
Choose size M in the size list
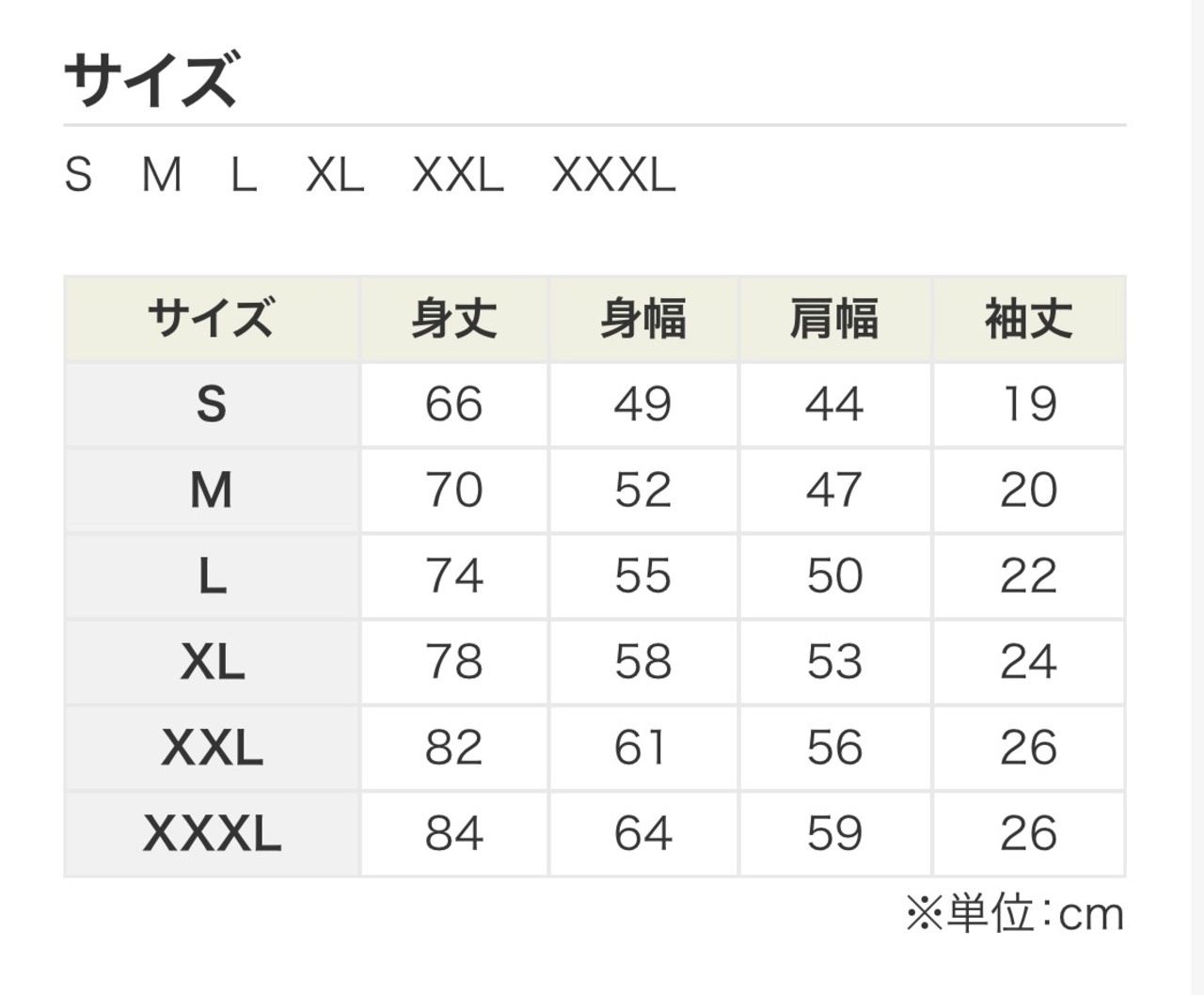162,175
